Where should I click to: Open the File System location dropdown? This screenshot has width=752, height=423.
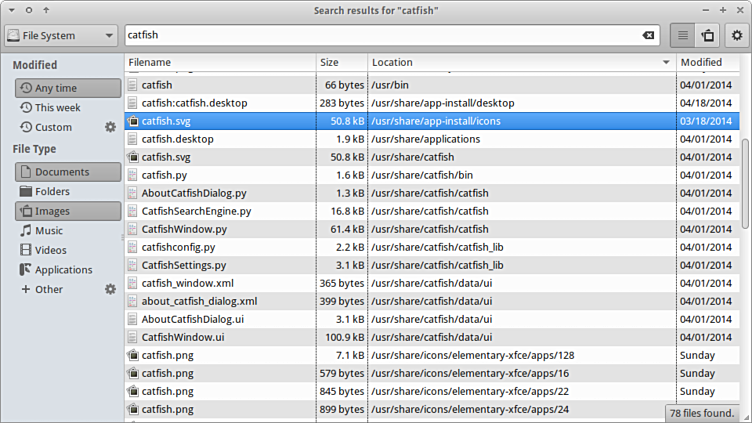(x=60, y=36)
